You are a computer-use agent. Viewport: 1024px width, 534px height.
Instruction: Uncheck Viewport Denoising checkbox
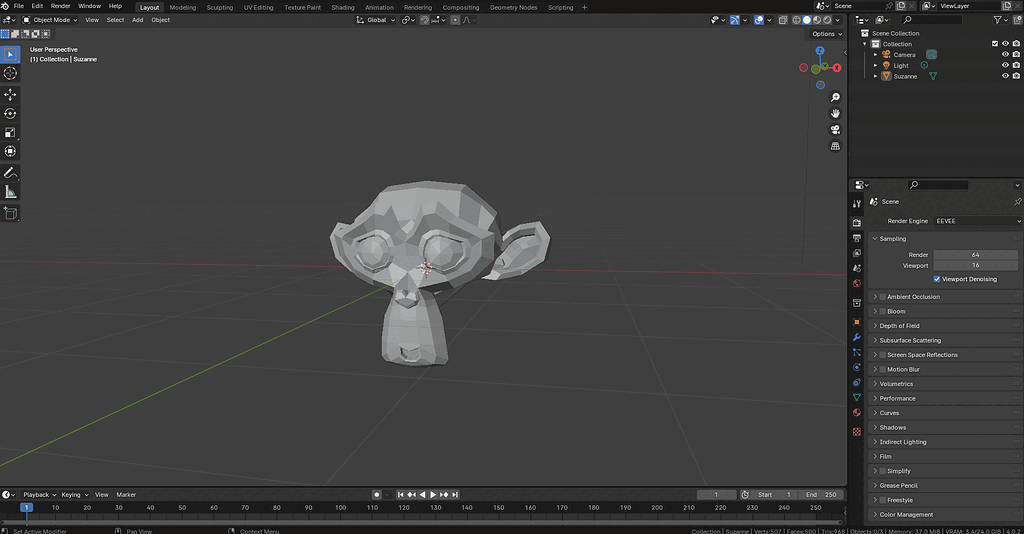click(x=937, y=279)
